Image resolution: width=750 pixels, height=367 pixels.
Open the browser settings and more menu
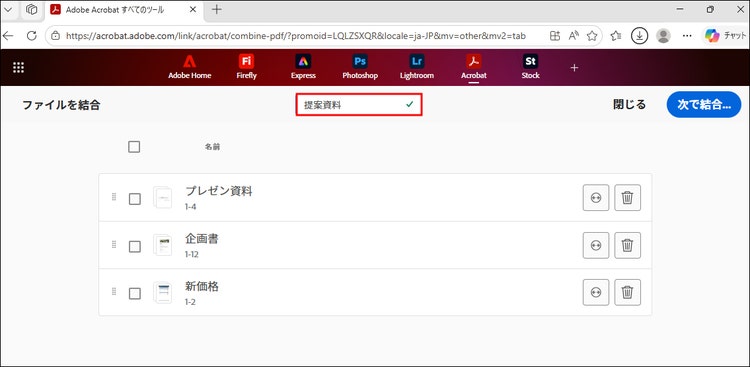coord(687,35)
